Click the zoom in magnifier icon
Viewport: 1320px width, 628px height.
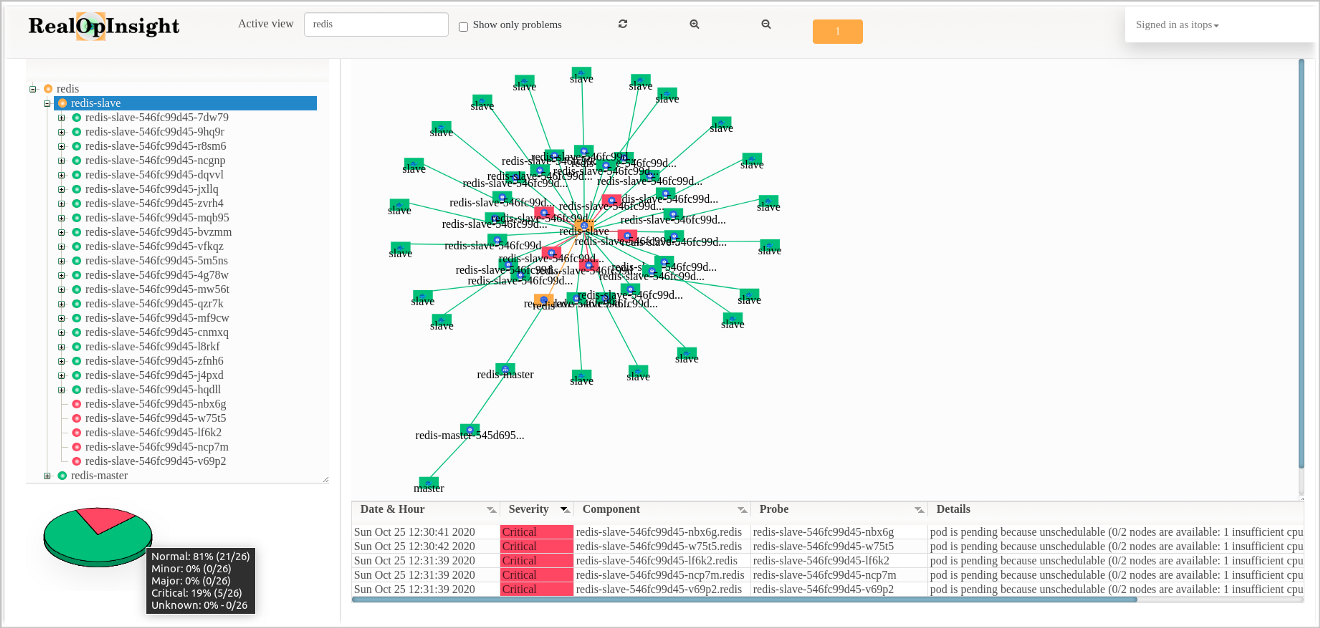(694, 24)
